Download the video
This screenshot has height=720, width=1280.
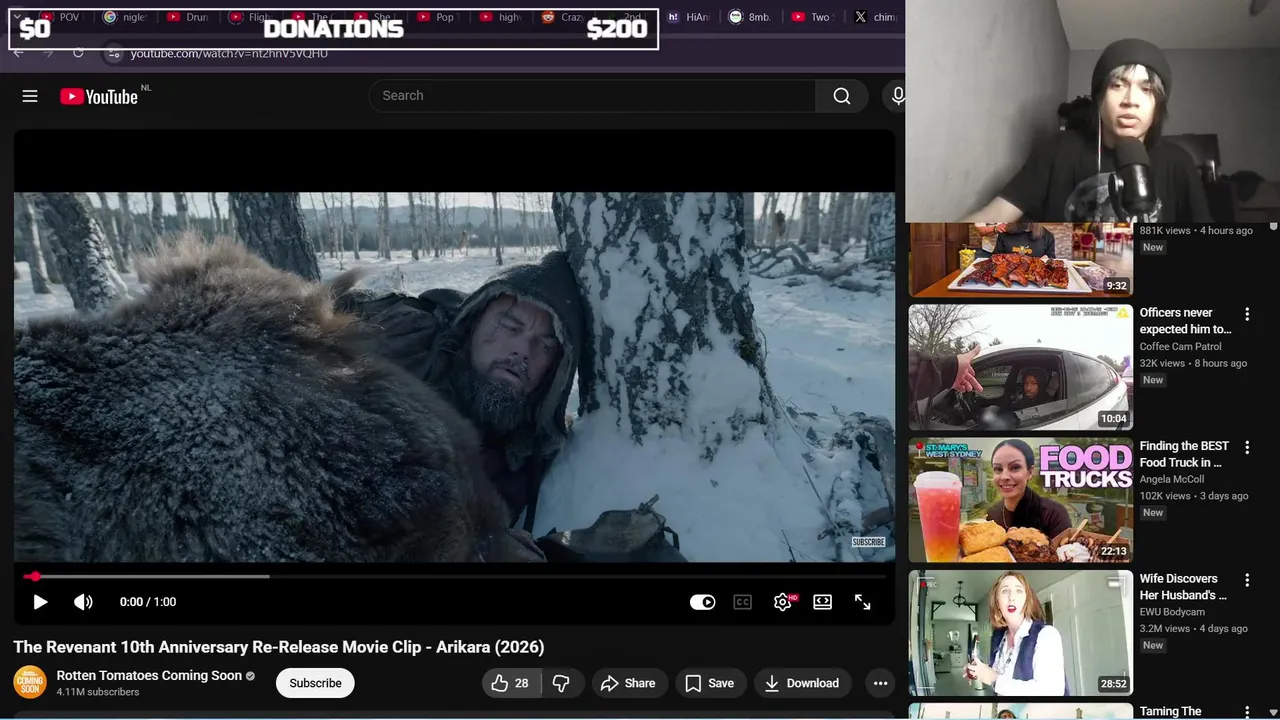coord(802,683)
